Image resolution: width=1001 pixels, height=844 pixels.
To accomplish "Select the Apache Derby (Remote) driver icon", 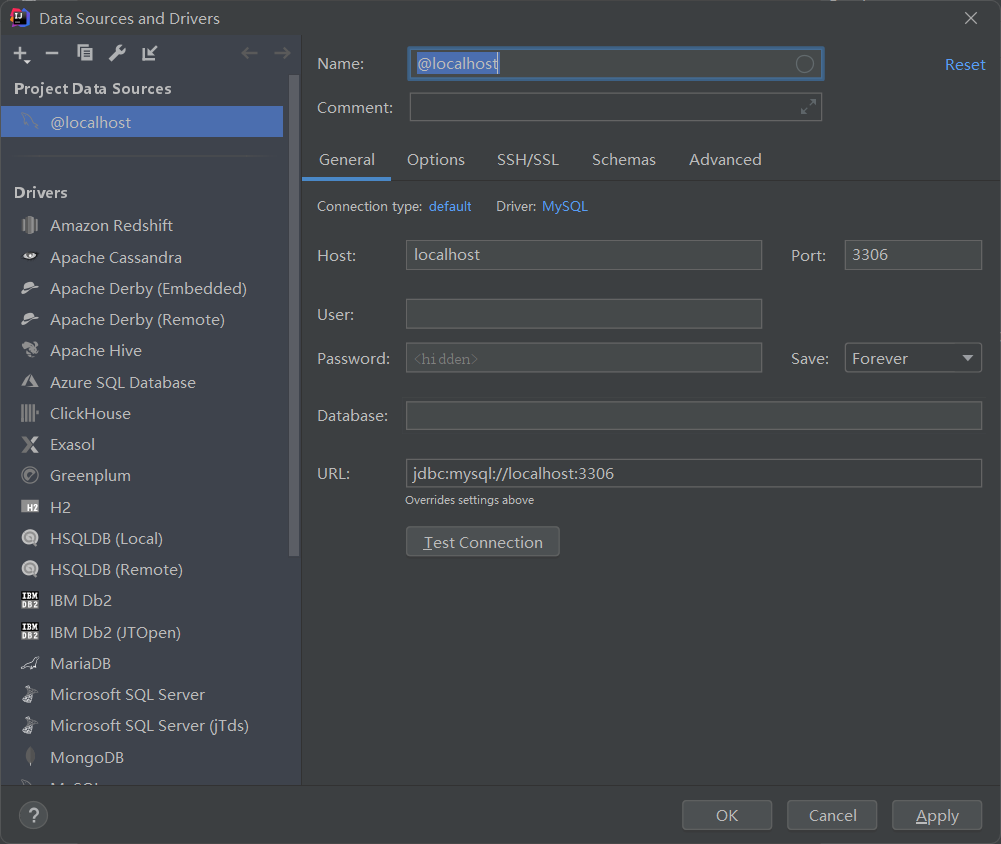I will point(29,319).
